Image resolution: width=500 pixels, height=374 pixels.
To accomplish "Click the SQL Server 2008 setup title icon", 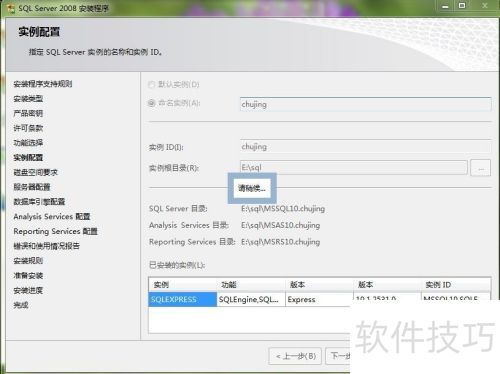I will pos(11,8).
